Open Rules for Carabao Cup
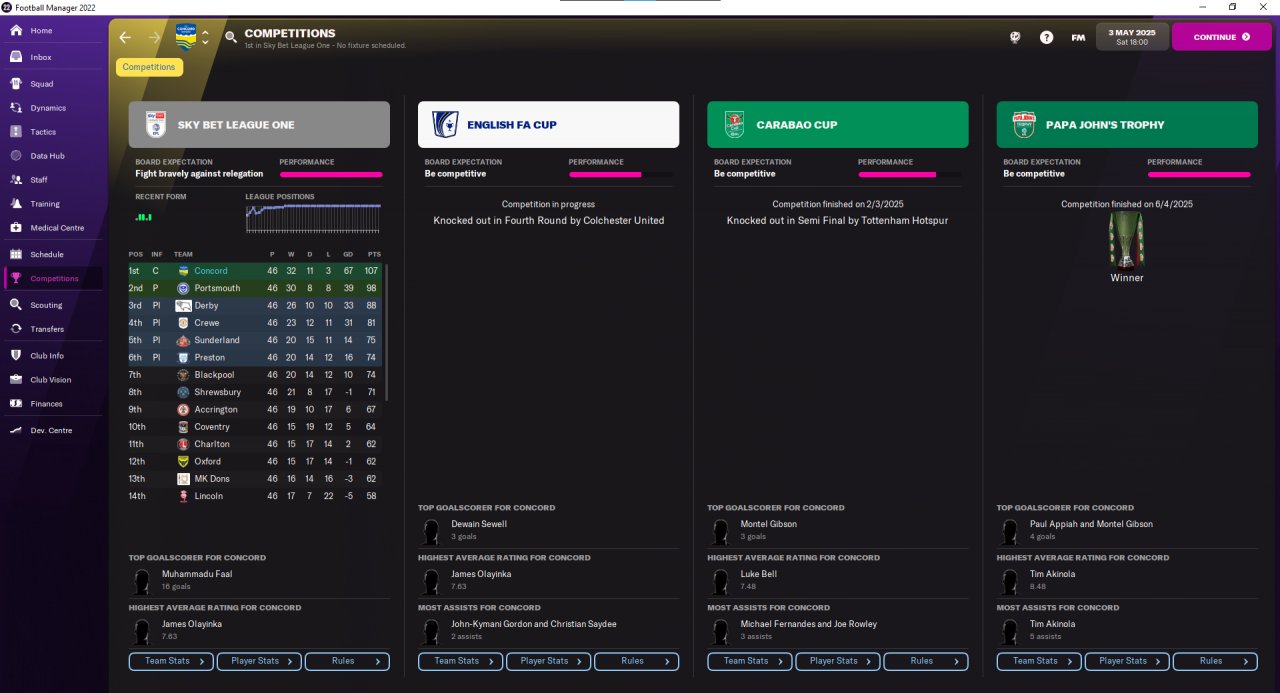Viewport: 1280px width, 693px height. pyautogui.click(x=925, y=661)
